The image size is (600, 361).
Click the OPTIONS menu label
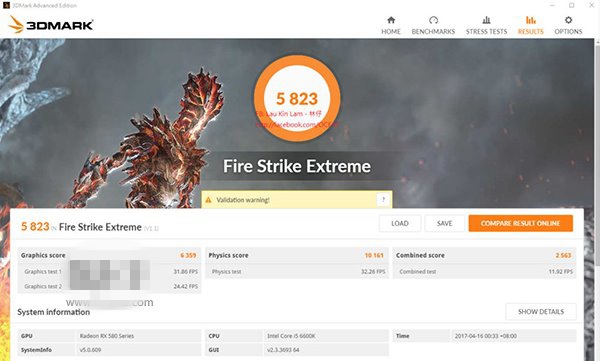pos(568,32)
